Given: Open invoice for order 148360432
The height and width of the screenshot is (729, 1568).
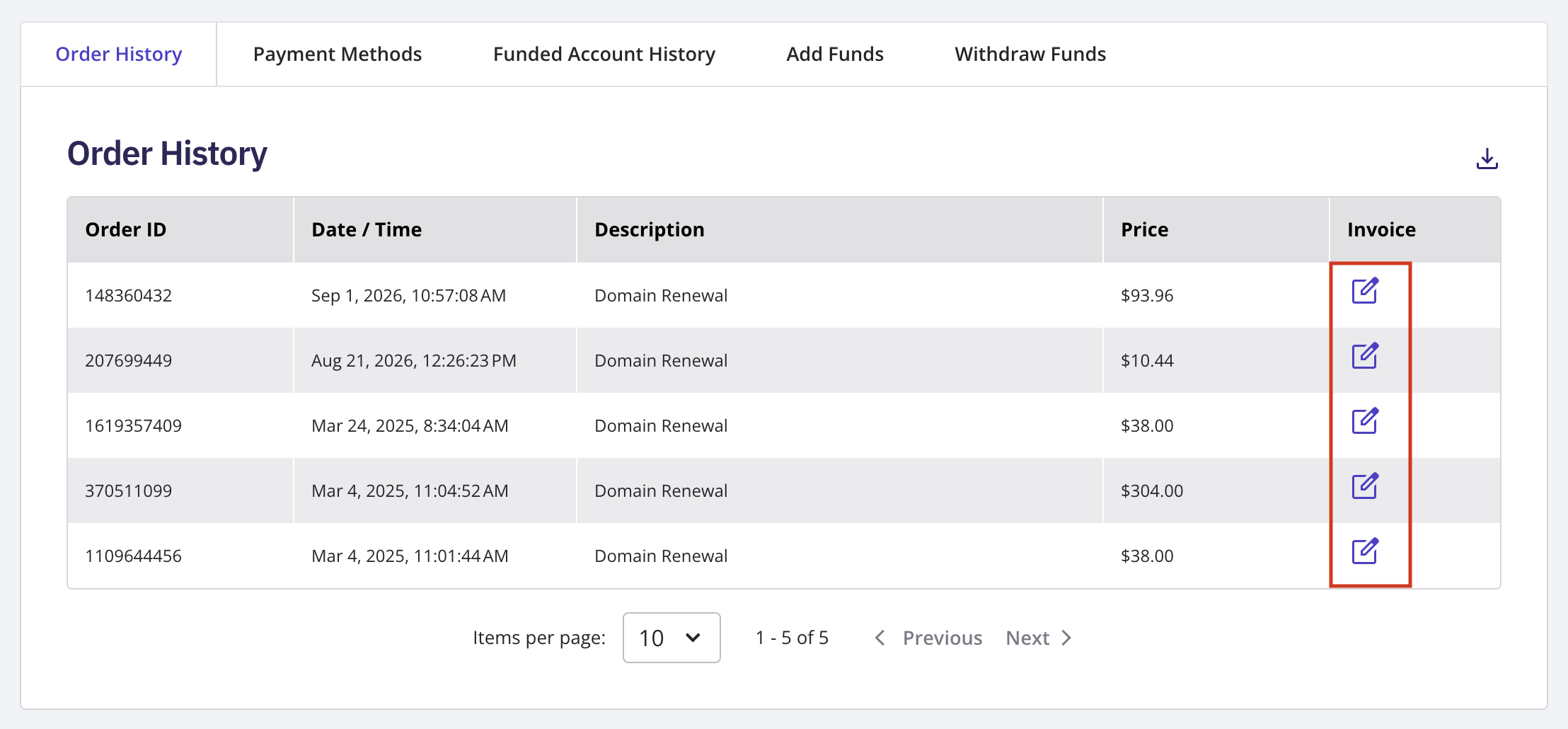Looking at the screenshot, I should [1365, 291].
